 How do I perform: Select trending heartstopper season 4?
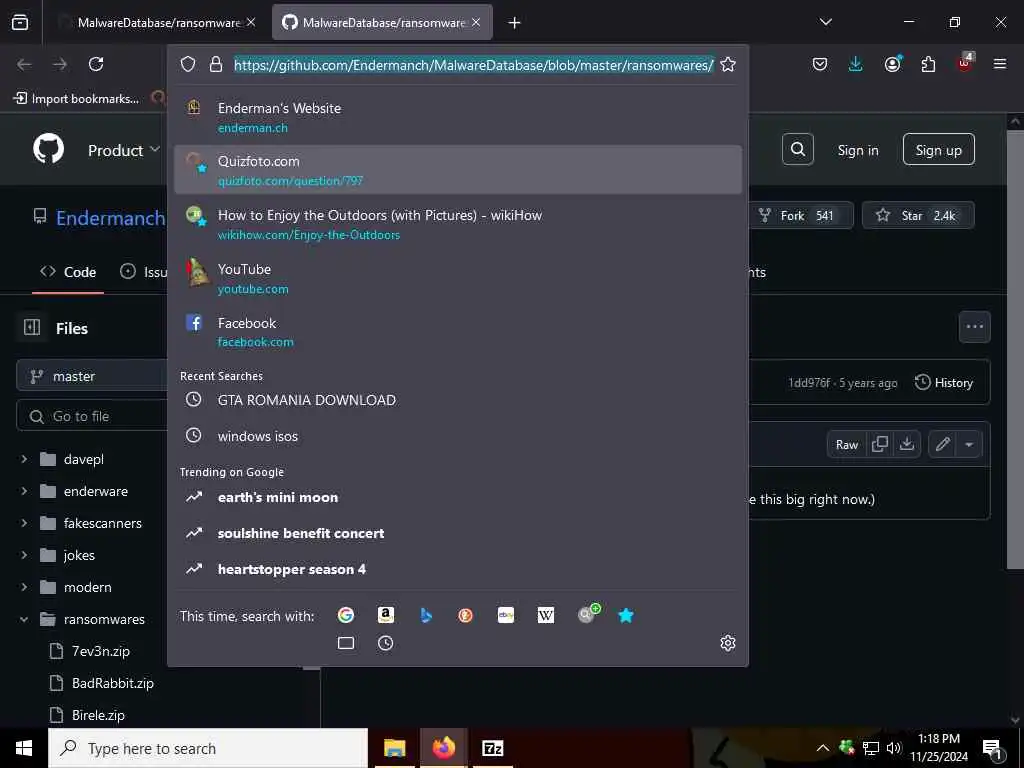coord(458,569)
